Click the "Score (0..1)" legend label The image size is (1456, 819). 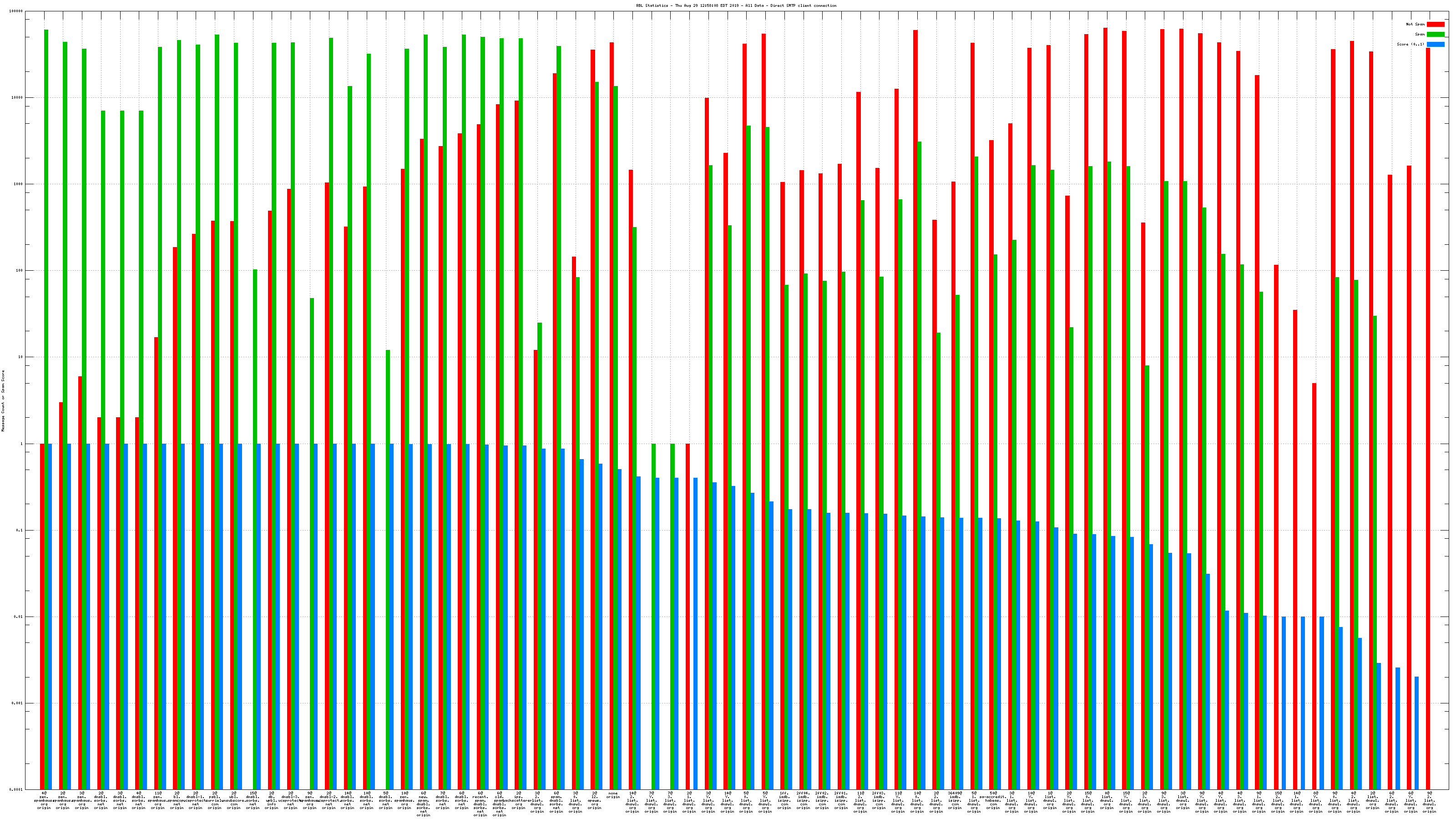(x=1411, y=44)
